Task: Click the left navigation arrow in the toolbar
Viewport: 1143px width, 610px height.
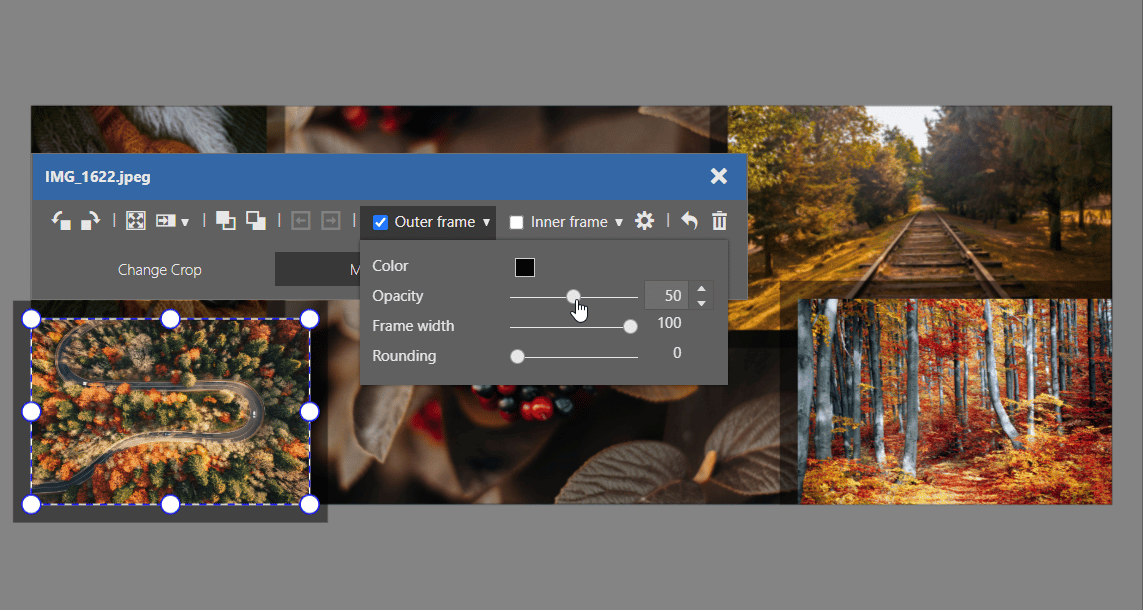Action: click(x=299, y=220)
